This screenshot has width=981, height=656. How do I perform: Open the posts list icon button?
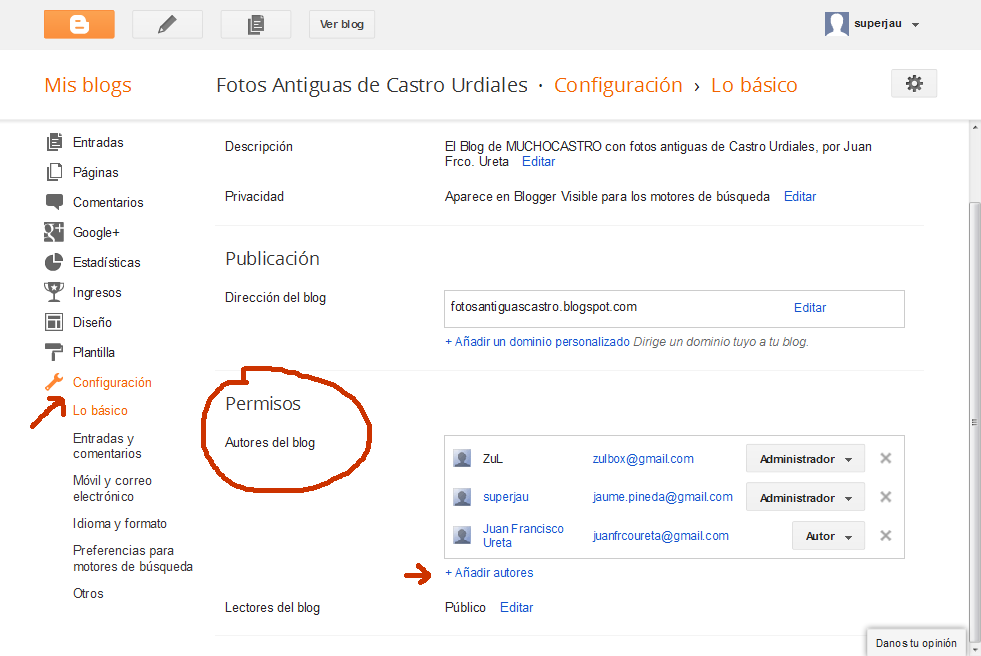tap(255, 24)
